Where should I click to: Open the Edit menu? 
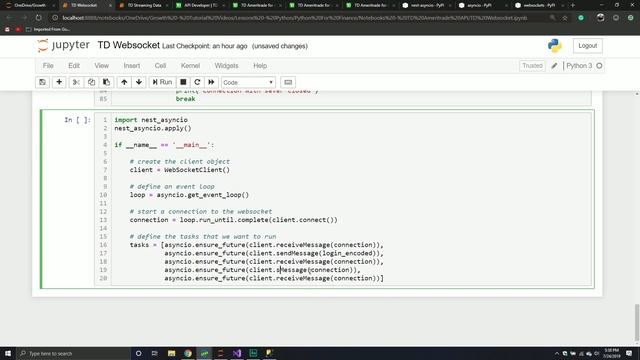[74, 66]
